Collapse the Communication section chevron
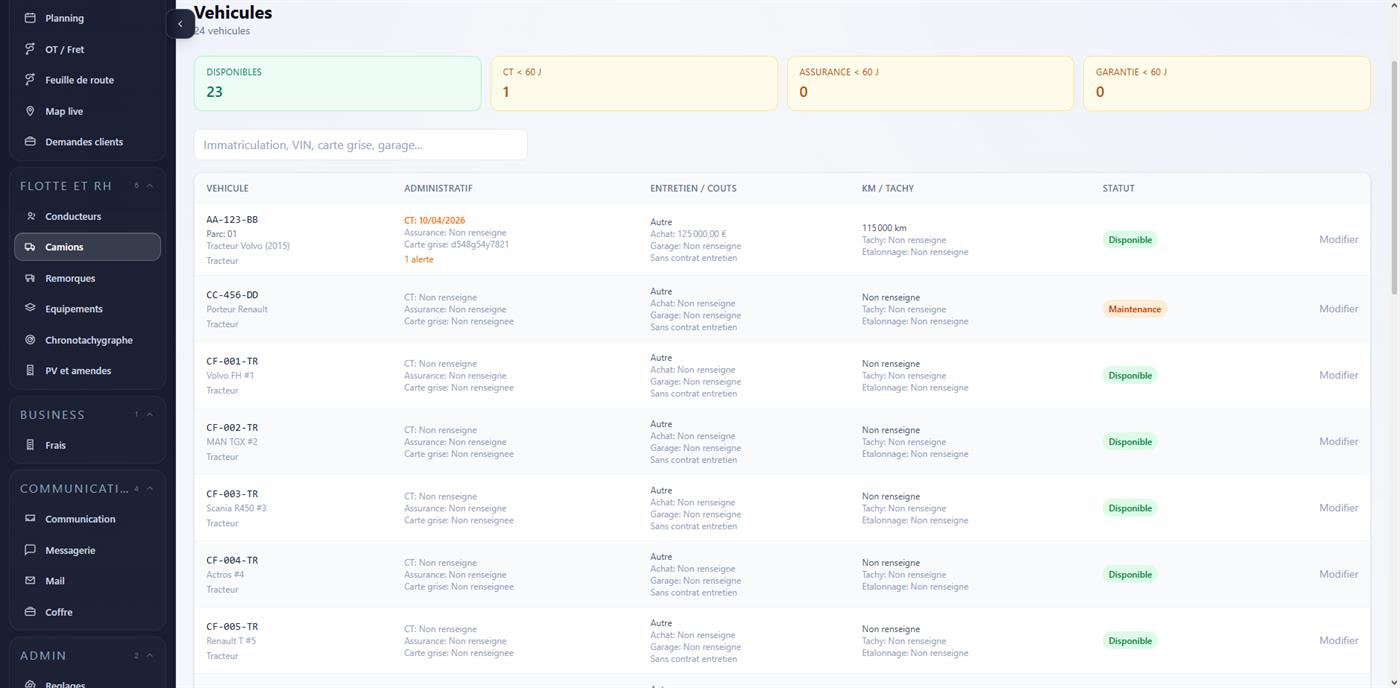This screenshot has height=688, width=1400. 150,489
